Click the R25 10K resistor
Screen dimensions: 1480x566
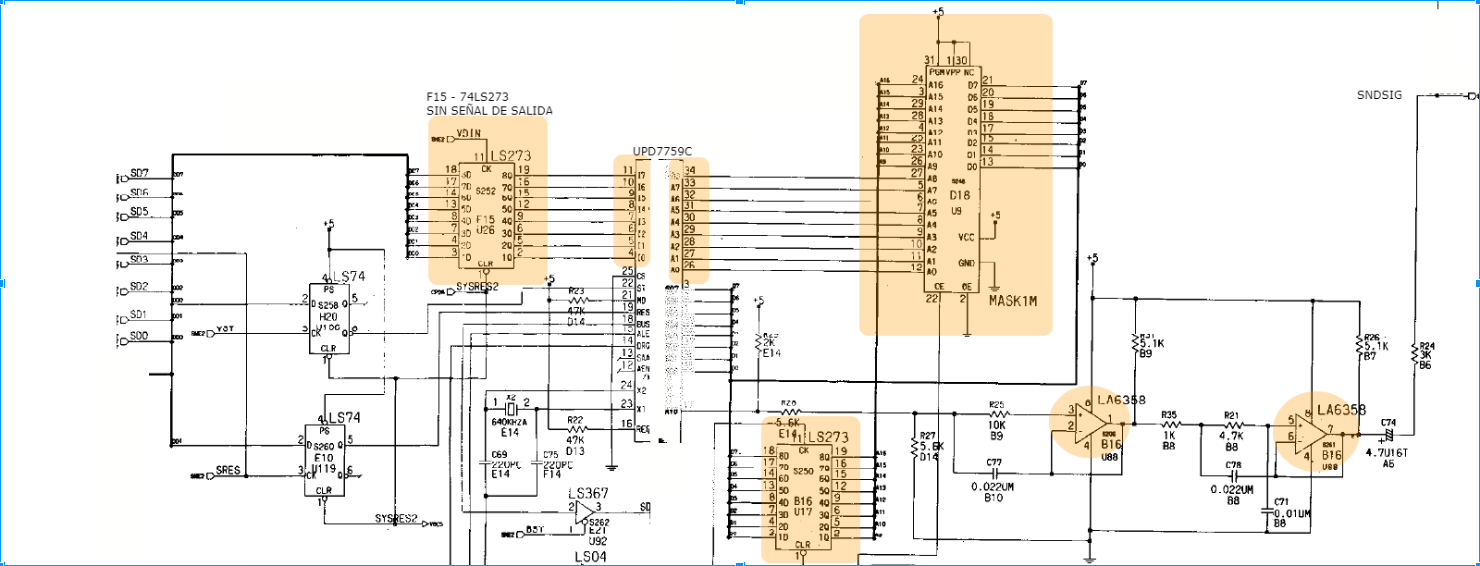coord(996,412)
